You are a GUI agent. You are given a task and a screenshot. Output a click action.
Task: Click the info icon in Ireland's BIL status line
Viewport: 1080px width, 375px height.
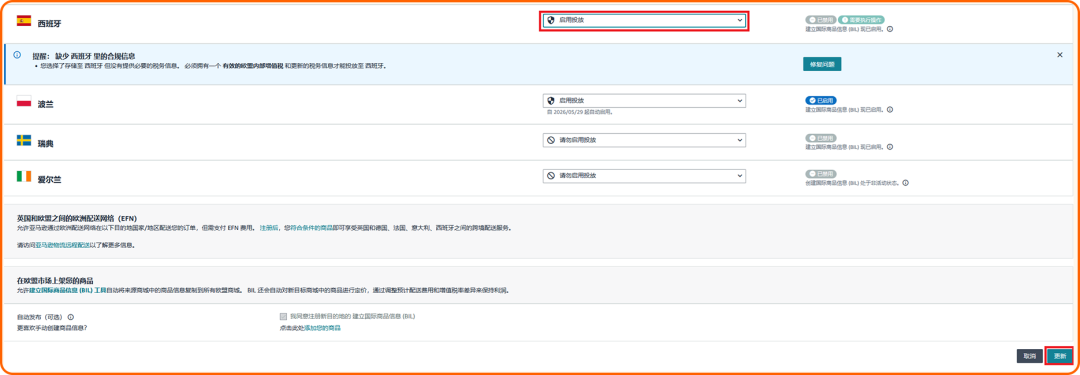[906, 183]
